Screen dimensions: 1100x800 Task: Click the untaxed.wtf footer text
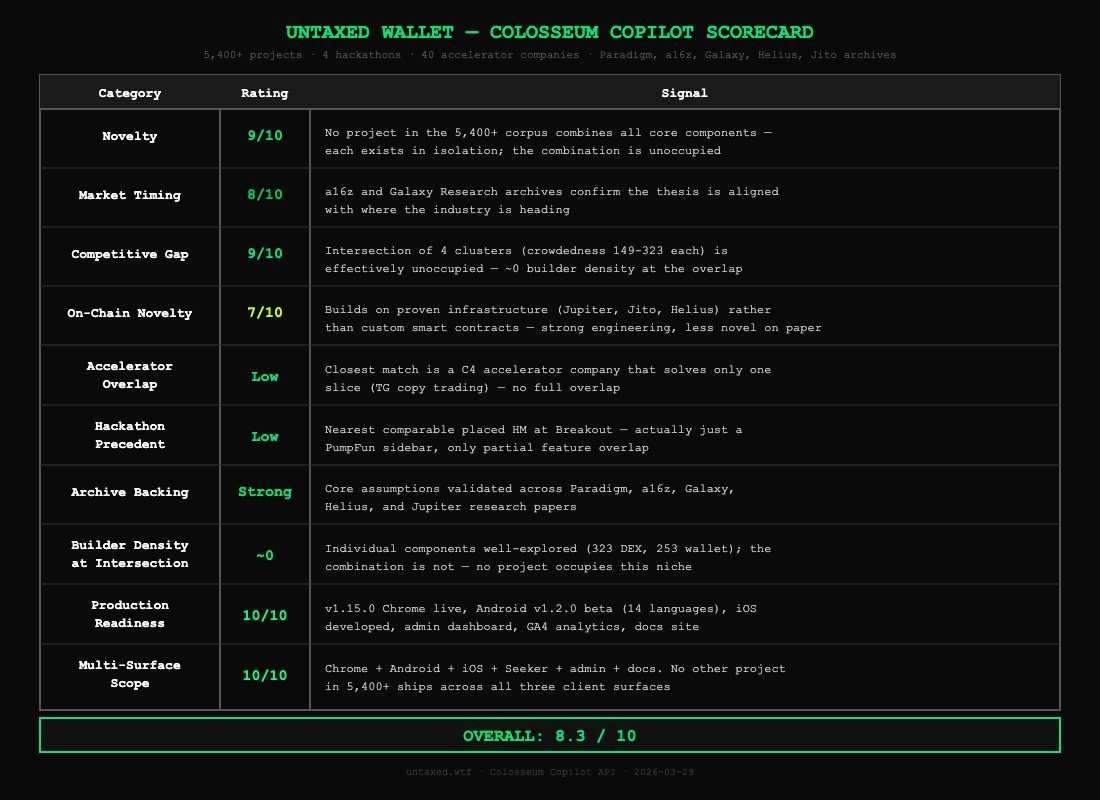point(549,772)
